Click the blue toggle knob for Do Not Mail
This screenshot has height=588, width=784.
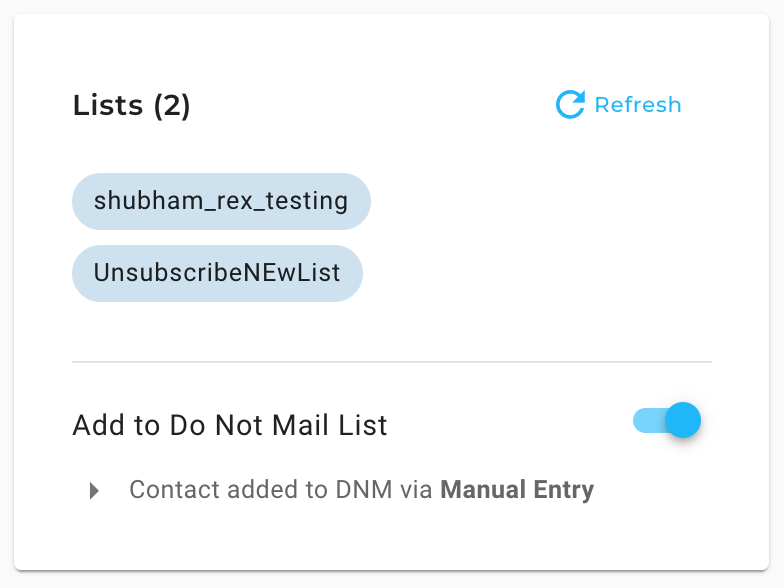(683, 420)
